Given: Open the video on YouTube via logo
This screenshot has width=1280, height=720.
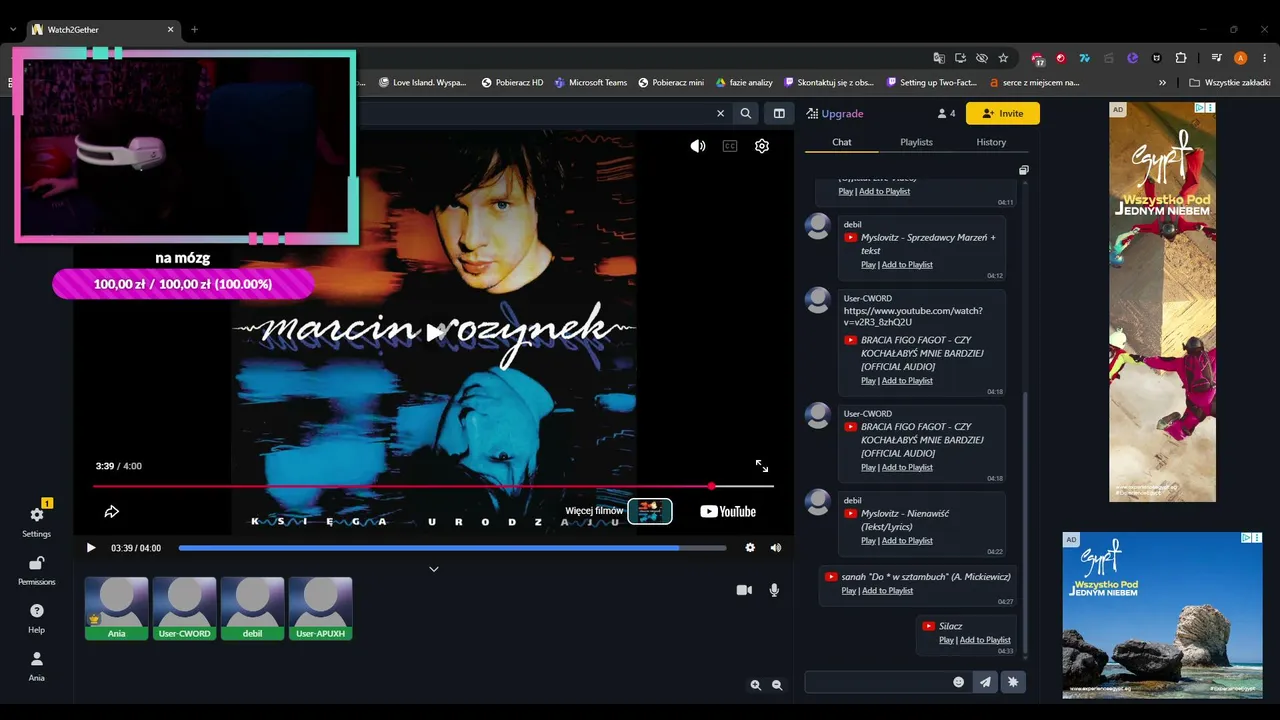Looking at the screenshot, I should pos(728,512).
